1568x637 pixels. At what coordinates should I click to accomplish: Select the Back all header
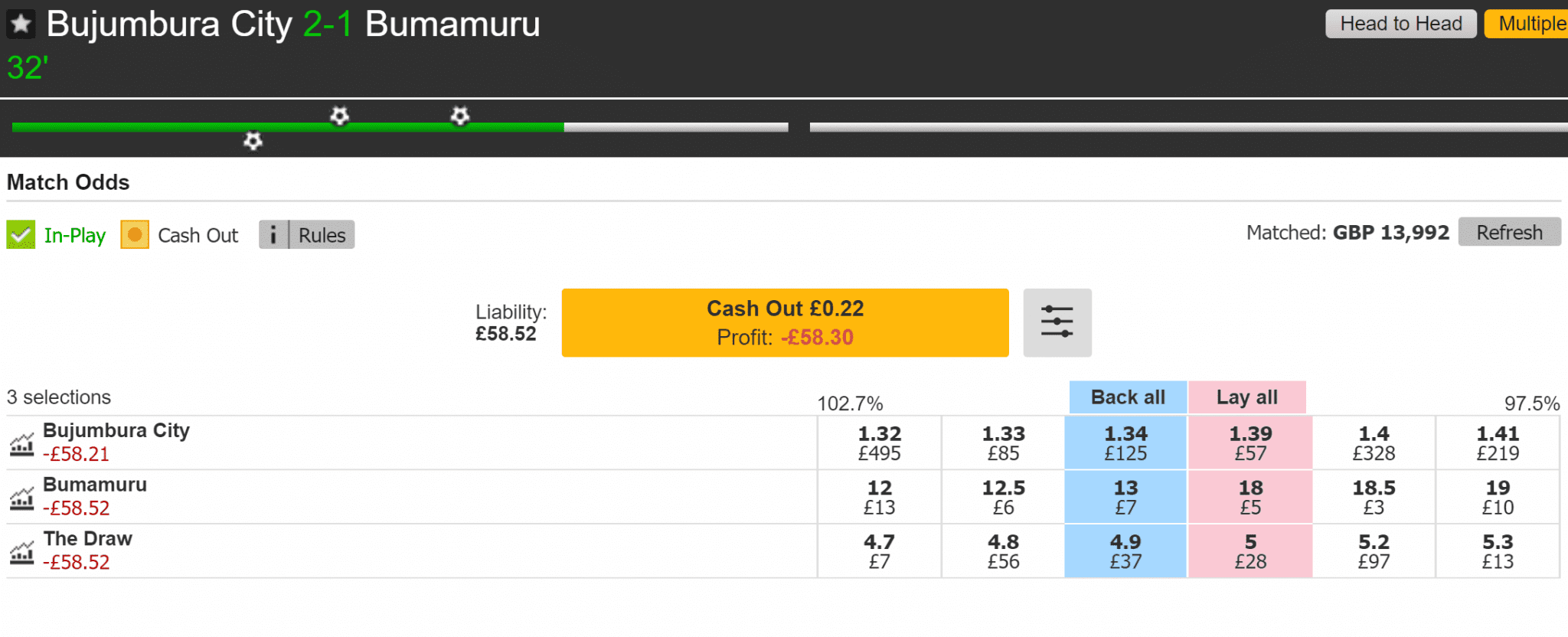[1128, 397]
